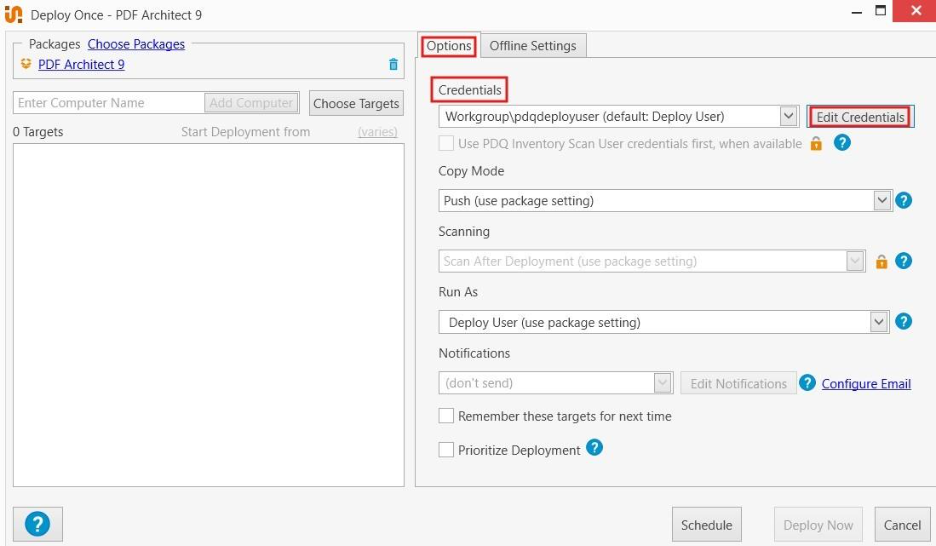Viewport: 936px width, 546px height.
Task: Maximize the Deploy Once window
Action: tap(880, 11)
